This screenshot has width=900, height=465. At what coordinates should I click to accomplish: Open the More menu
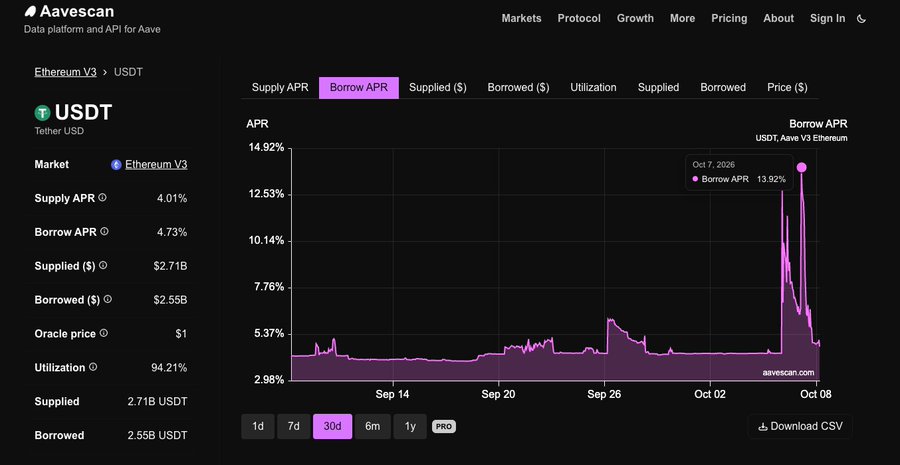[x=682, y=18]
